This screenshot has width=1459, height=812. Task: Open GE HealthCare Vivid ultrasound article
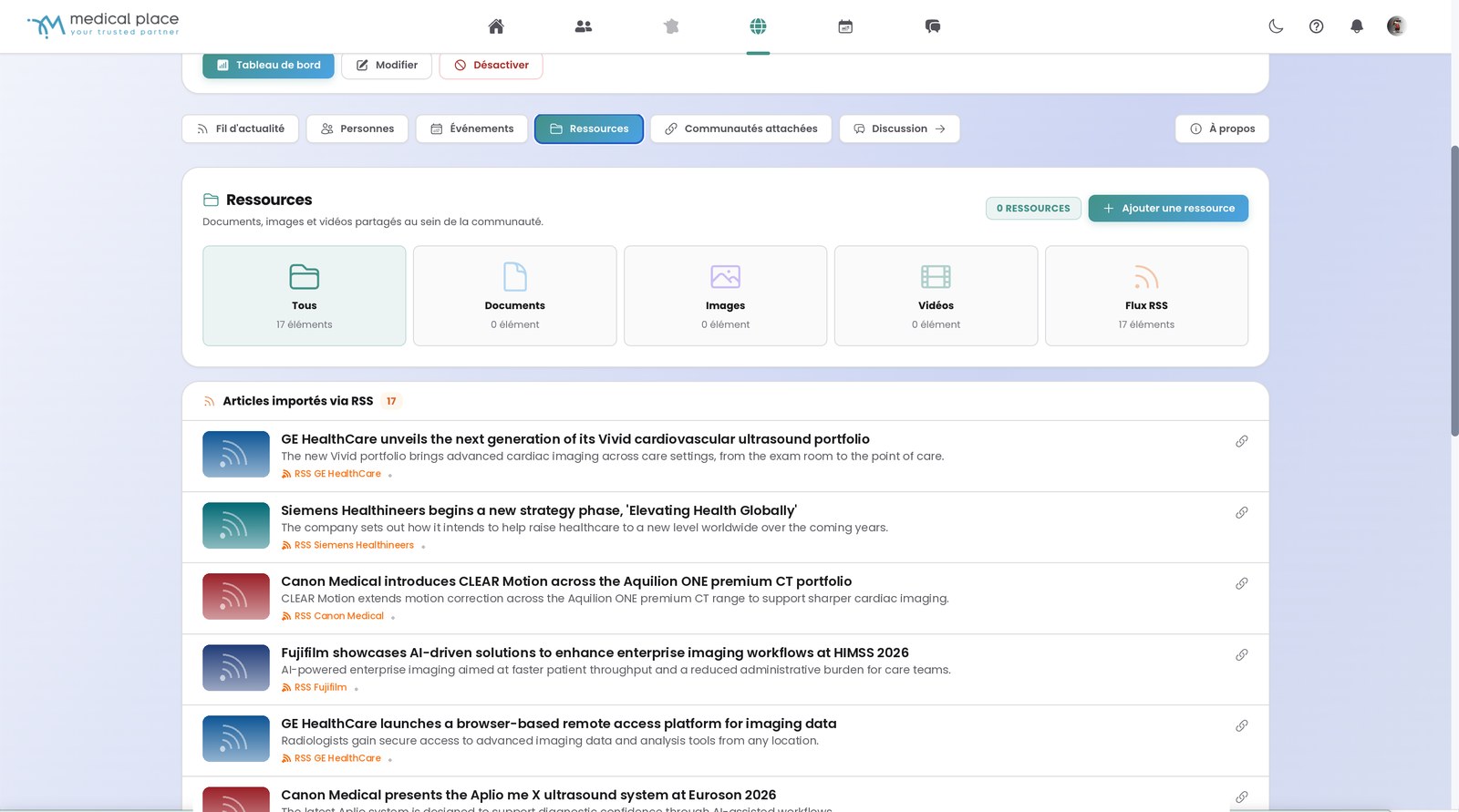575,439
